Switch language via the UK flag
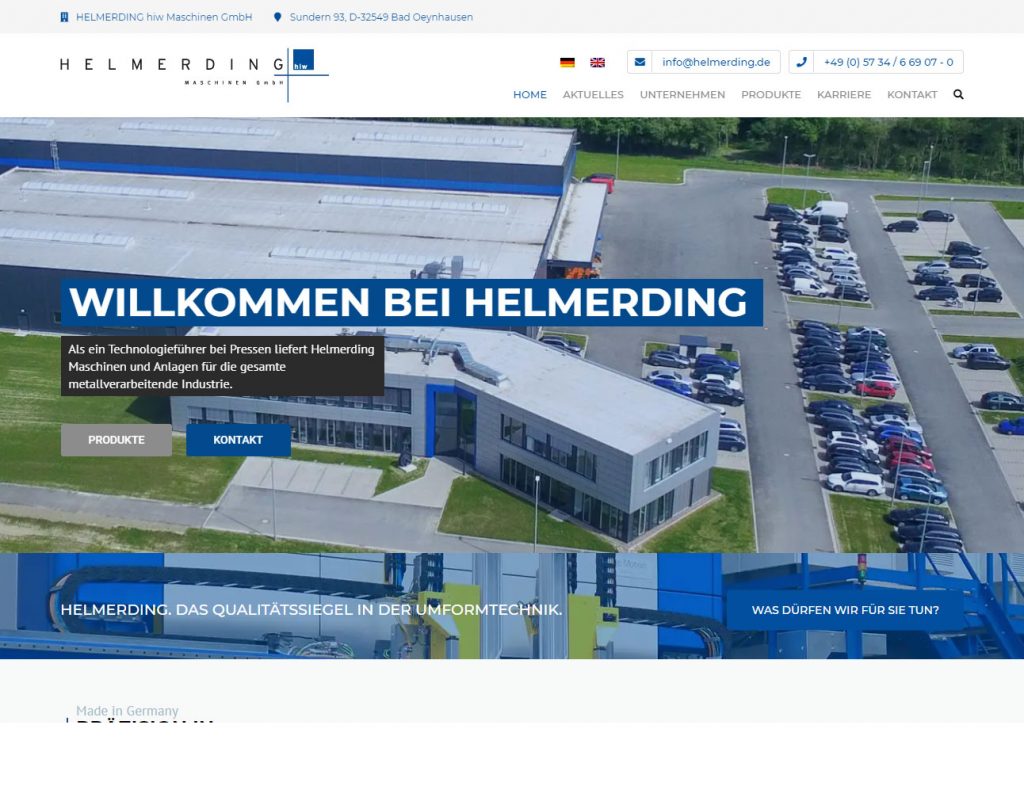1024x805 pixels. coord(598,63)
